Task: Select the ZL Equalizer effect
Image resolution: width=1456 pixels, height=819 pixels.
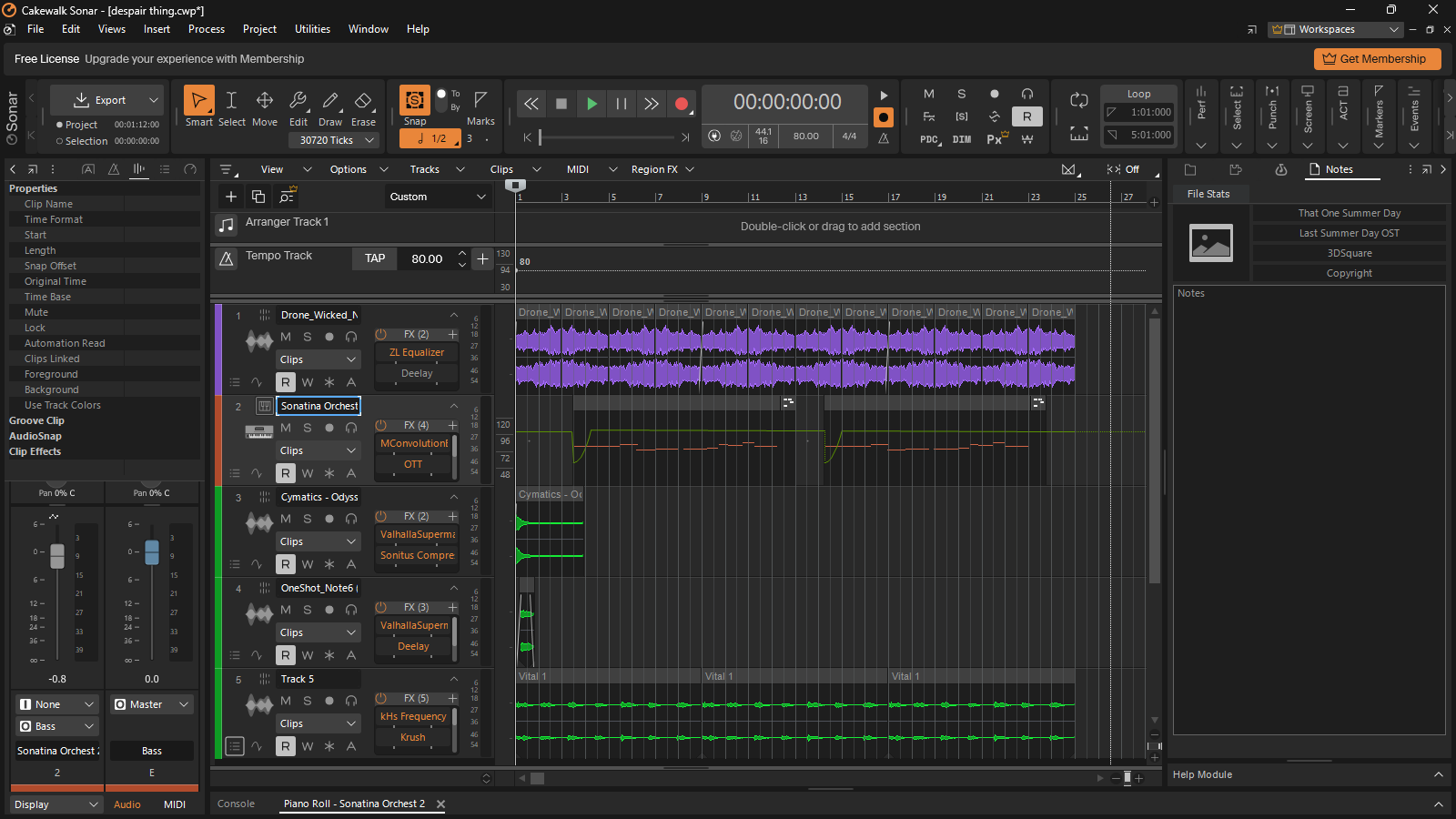Action: 417,352
